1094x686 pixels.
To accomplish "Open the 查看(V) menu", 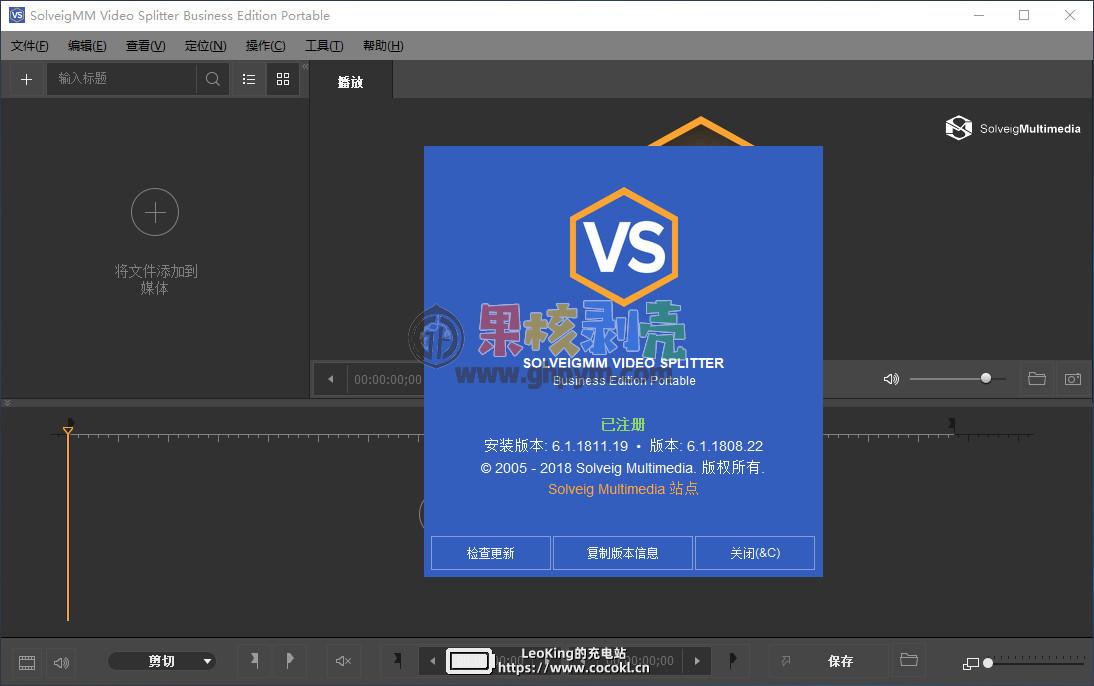I will pos(145,46).
